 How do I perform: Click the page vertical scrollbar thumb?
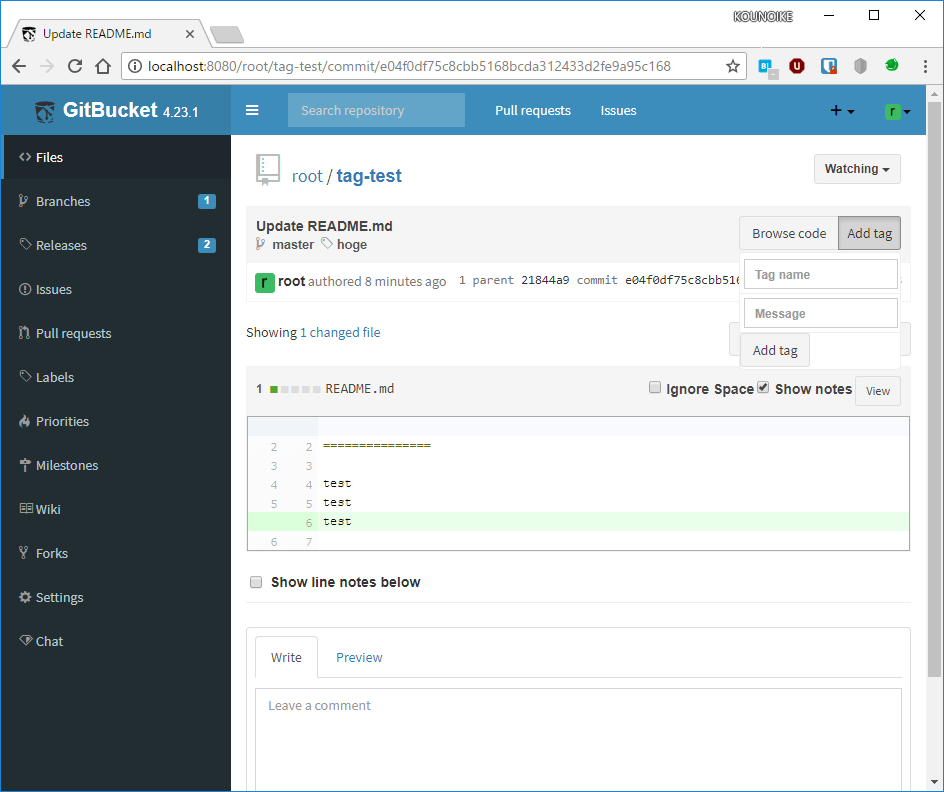(x=934, y=391)
